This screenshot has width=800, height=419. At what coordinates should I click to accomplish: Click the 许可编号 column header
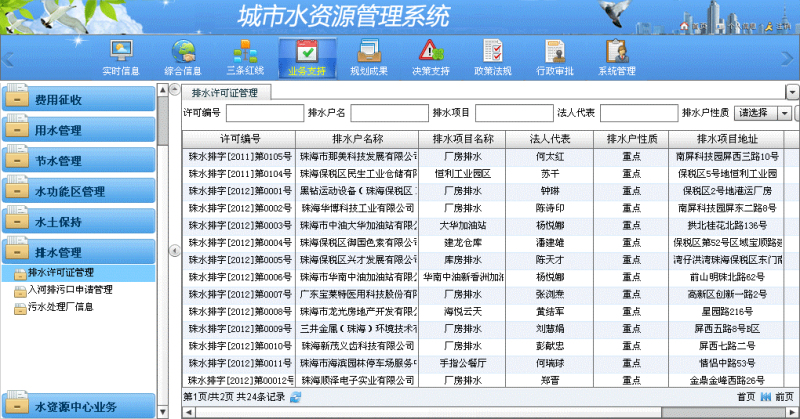(240, 138)
